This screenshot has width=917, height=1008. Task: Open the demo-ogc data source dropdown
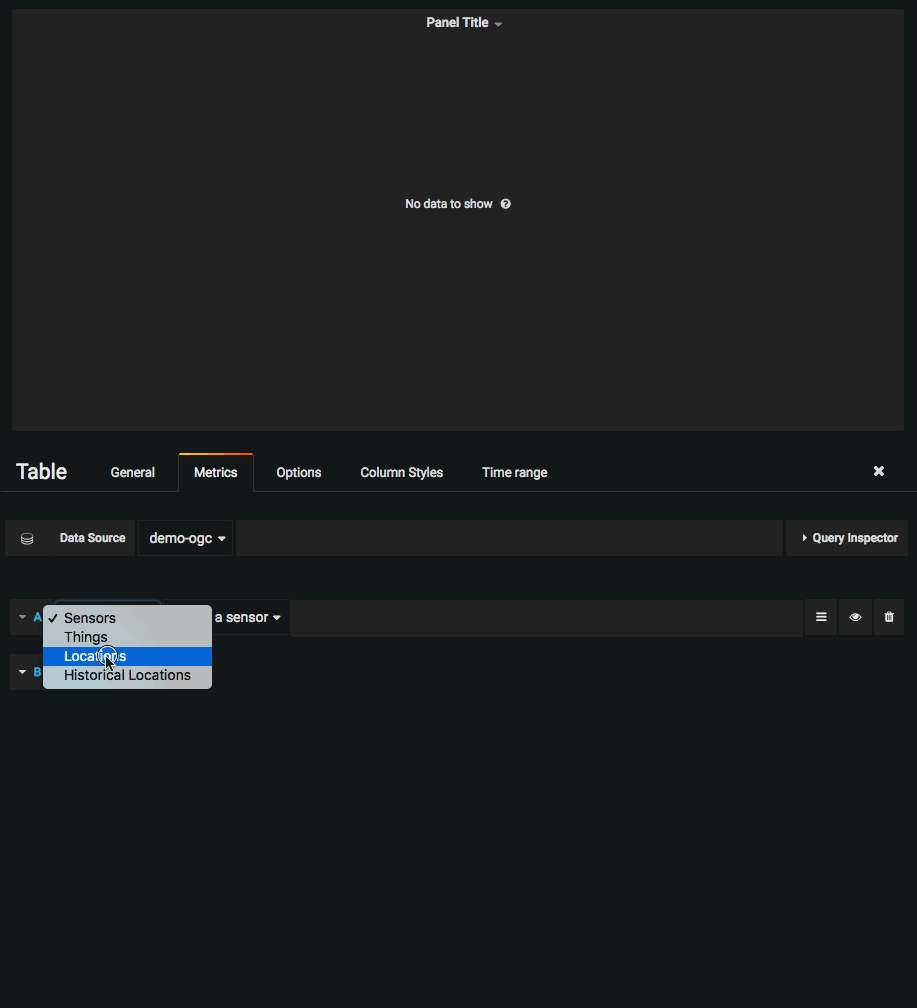[186, 538]
